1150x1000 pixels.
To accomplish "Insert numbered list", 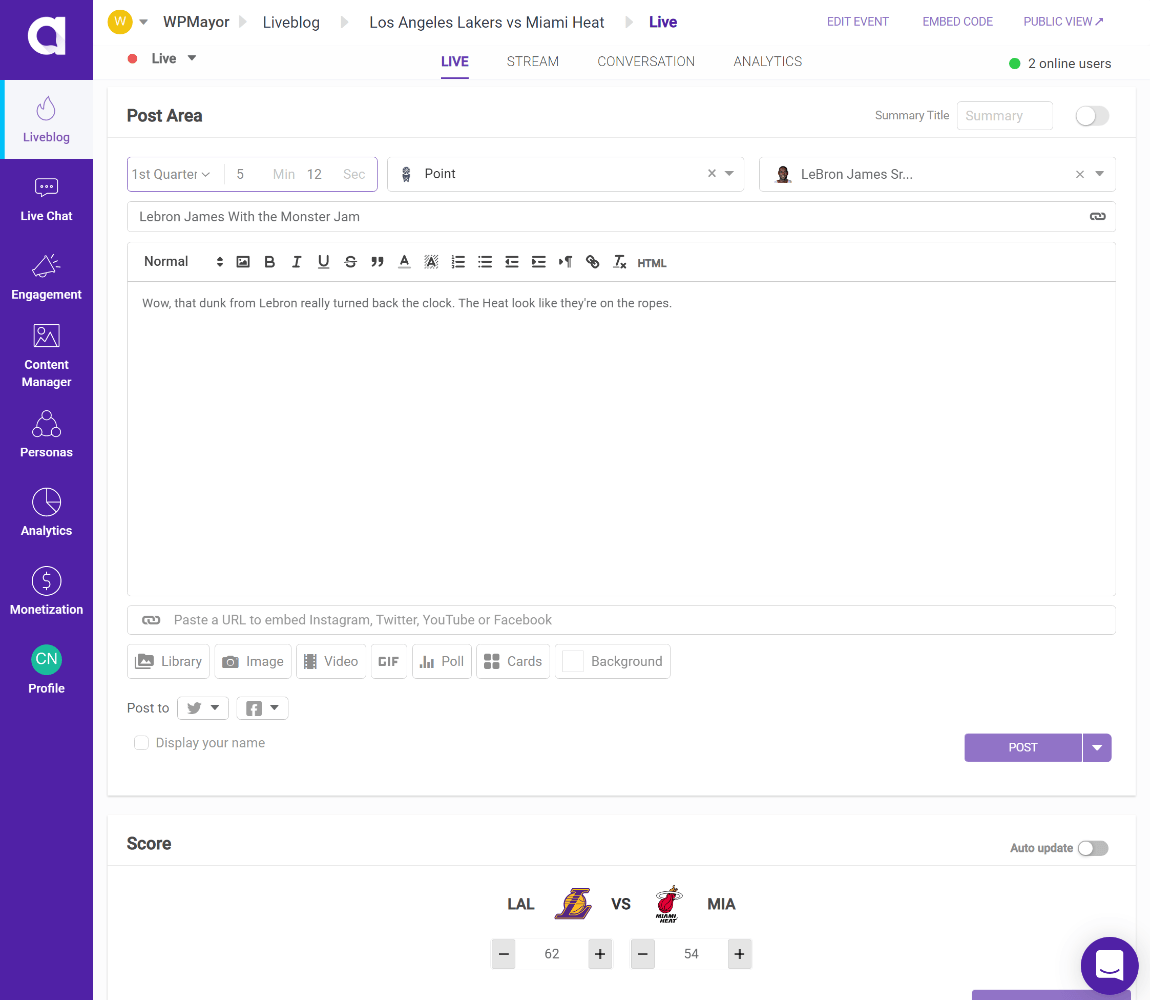I will click(x=458, y=262).
